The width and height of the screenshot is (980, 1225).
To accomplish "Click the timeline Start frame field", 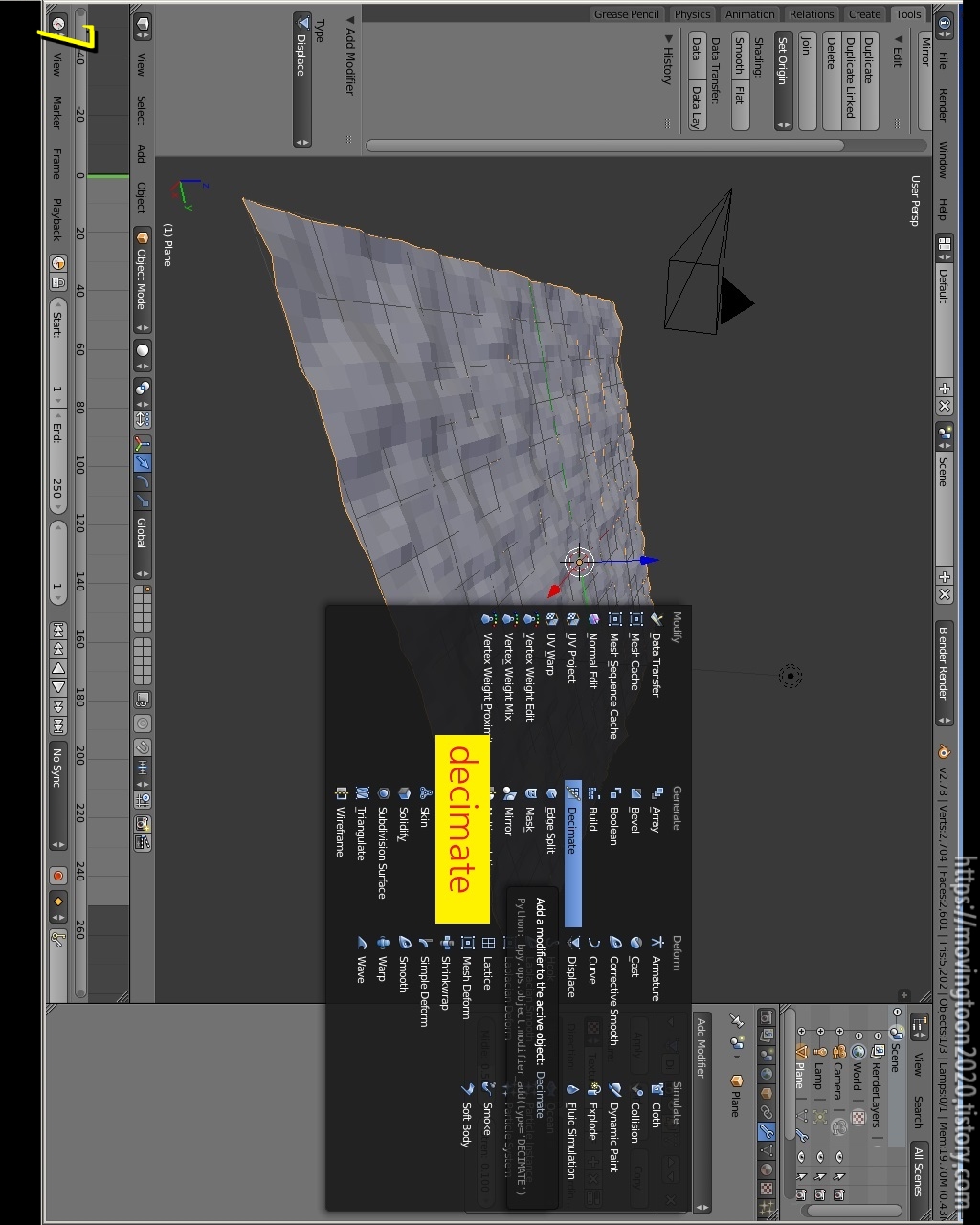I will (58, 352).
